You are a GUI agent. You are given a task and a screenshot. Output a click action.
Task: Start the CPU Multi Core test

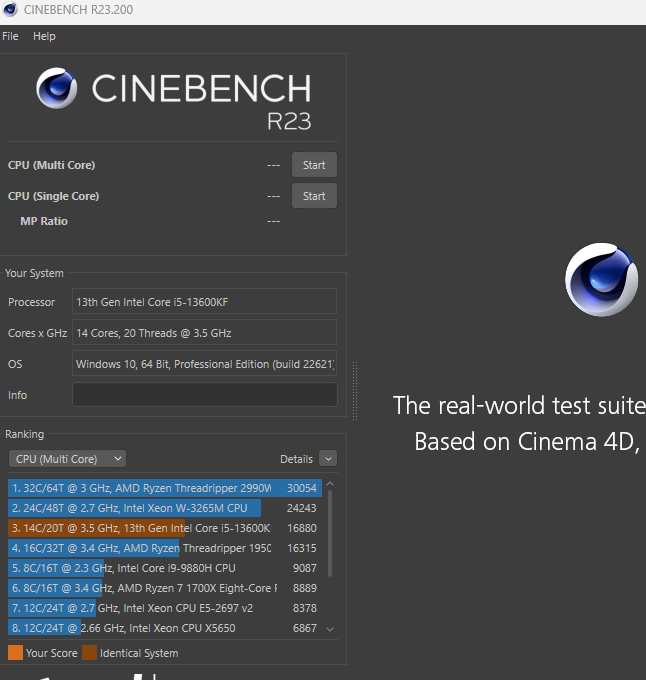[314, 165]
